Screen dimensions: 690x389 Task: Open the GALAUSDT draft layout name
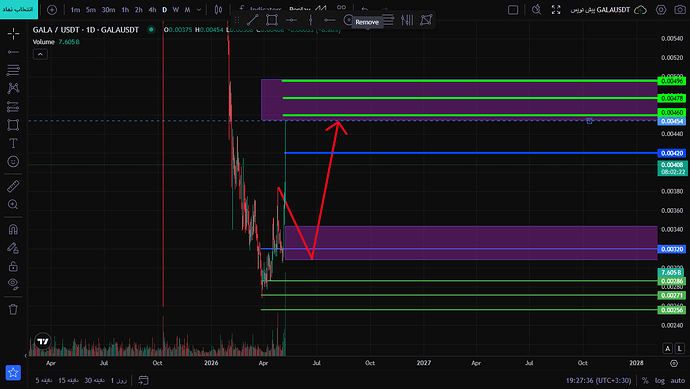click(x=600, y=10)
